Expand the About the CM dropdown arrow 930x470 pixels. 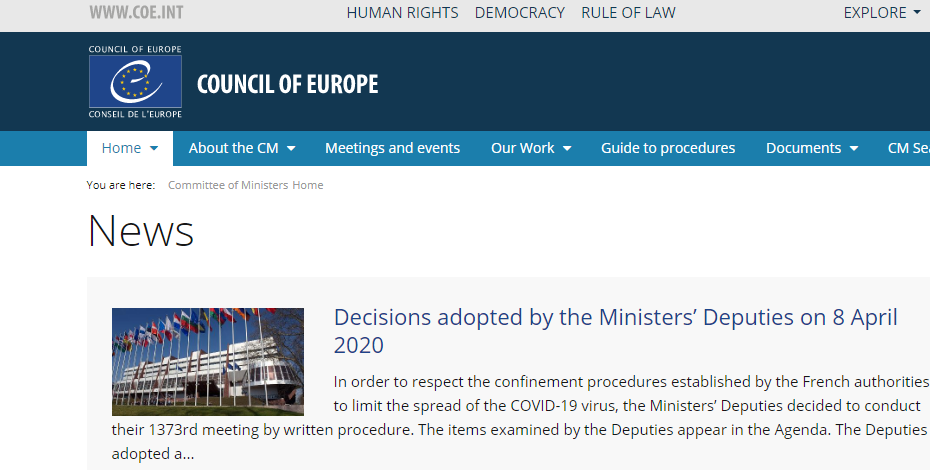(291, 148)
